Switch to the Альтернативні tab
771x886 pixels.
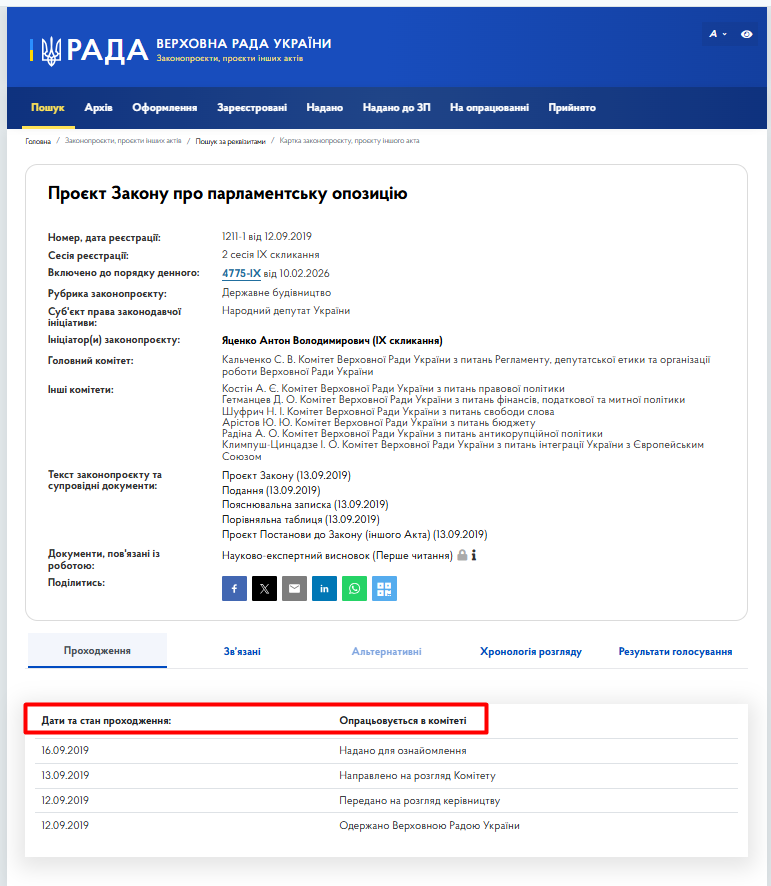387,652
